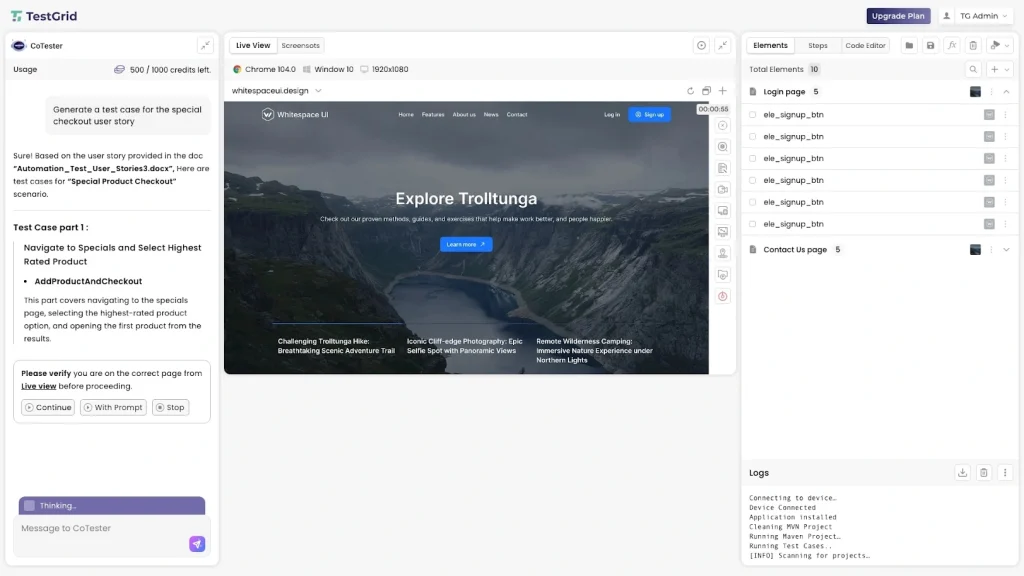This screenshot has width=1024, height=576.
Task: Click the screen record icon in device sidebar
Action: [x=722, y=188]
